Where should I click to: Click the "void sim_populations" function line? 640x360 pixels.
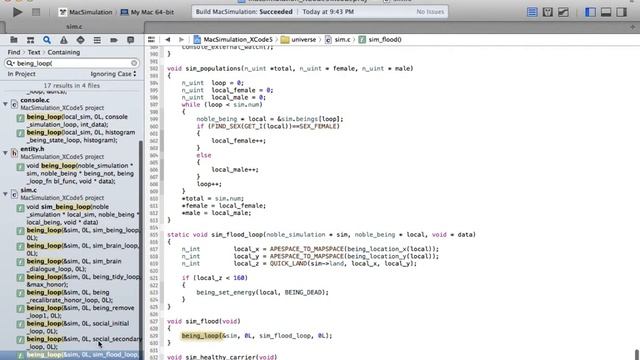click(x=290, y=68)
